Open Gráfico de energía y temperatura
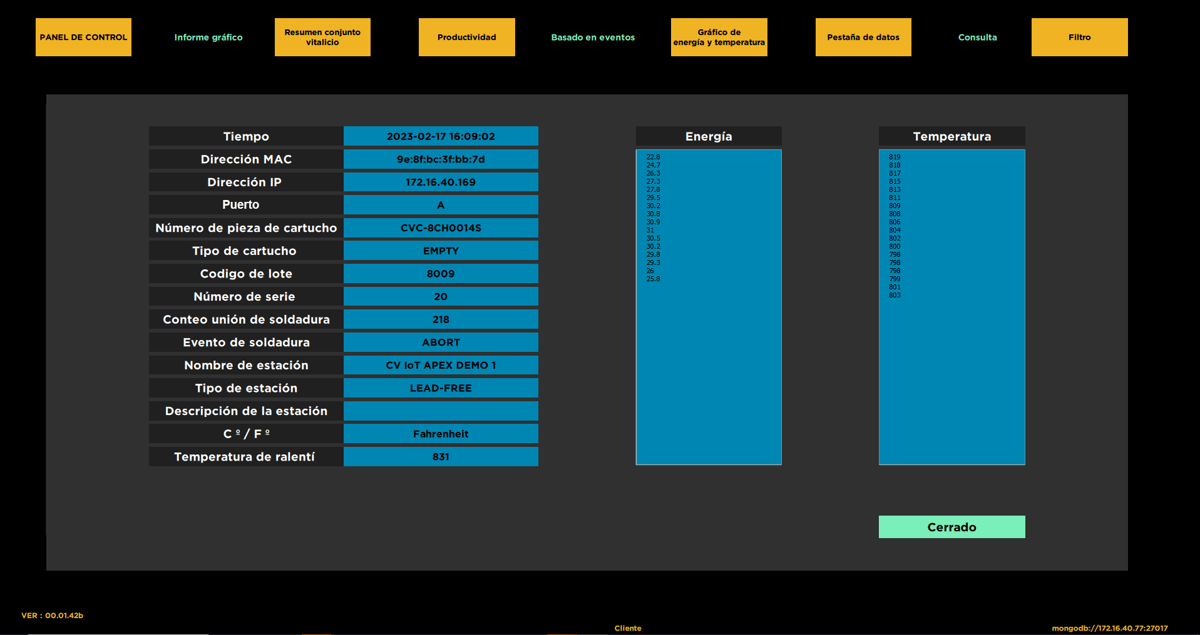 [719, 36]
